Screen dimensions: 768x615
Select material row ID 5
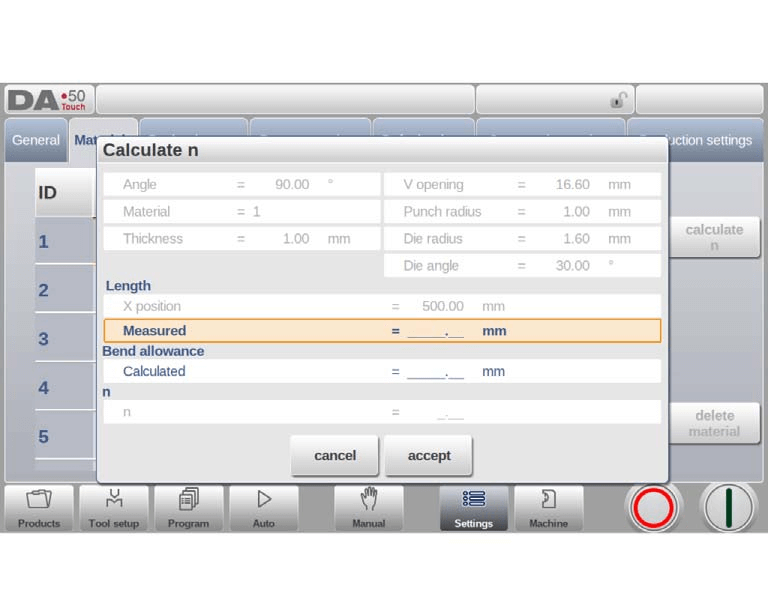(64, 437)
